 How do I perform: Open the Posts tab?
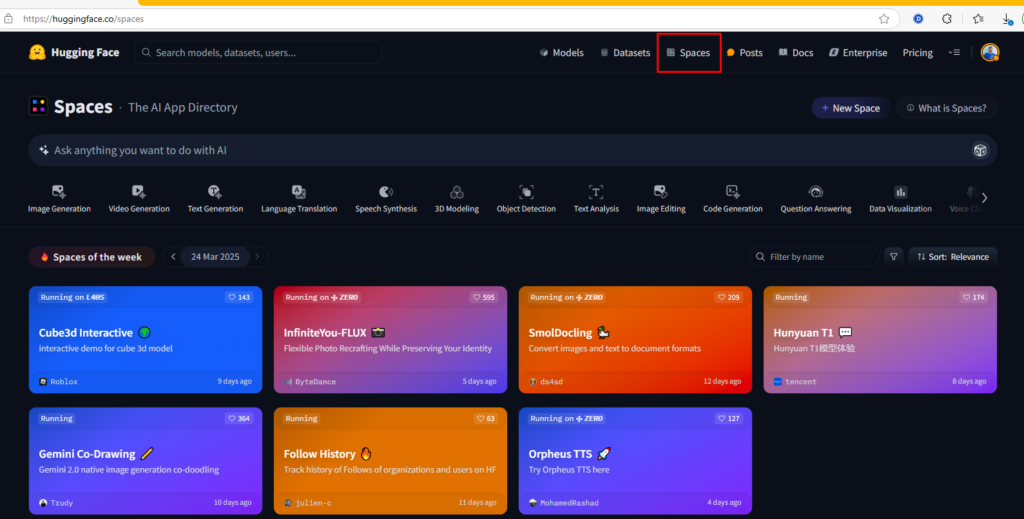click(x=744, y=52)
